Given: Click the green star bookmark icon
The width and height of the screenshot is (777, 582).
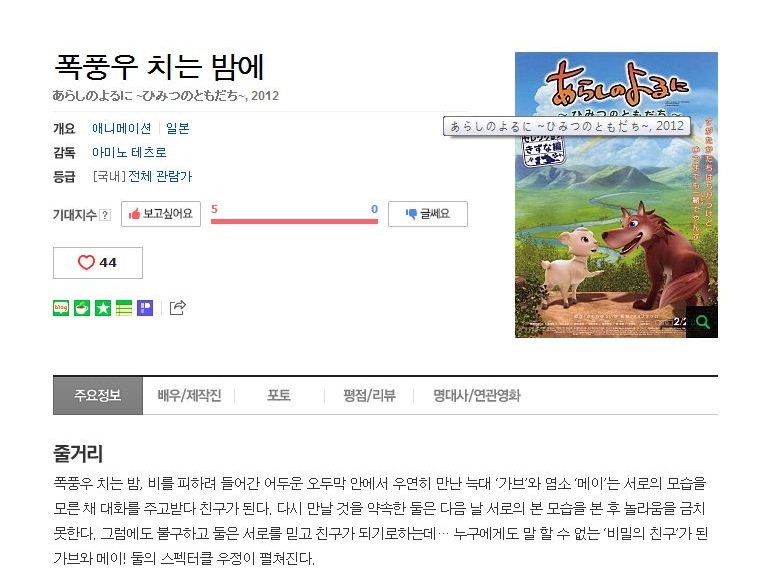Looking at the screenshot, I should 103,308.
